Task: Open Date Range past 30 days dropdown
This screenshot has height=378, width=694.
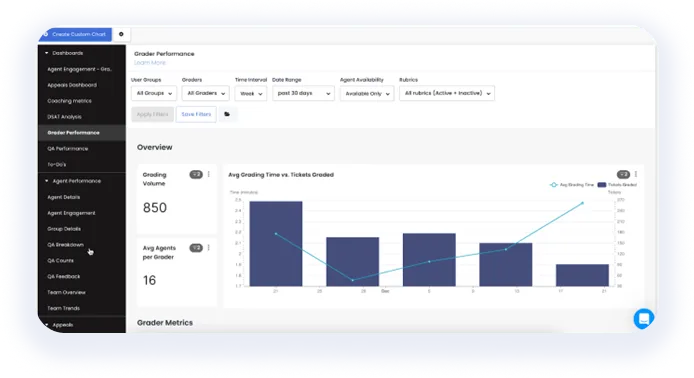Action: pyautogui.click(x=303, y=93)
